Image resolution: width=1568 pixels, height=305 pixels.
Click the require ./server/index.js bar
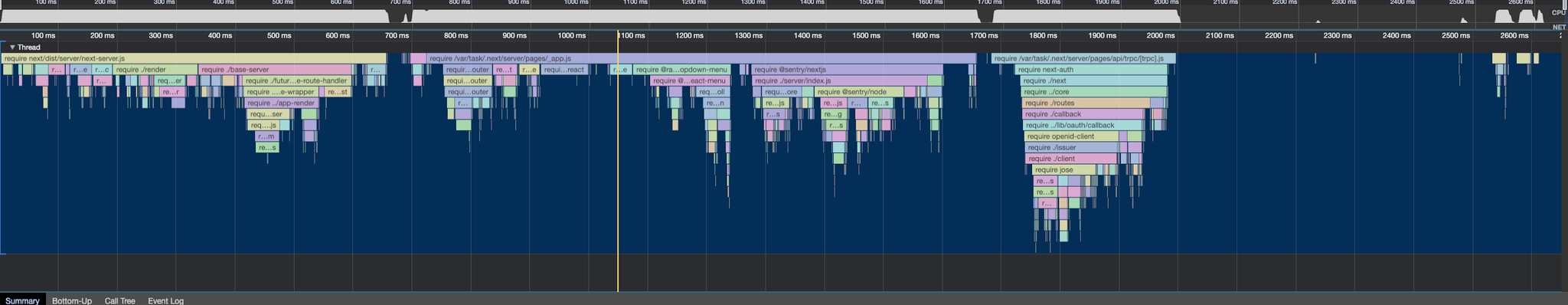[x=840, y=80]
